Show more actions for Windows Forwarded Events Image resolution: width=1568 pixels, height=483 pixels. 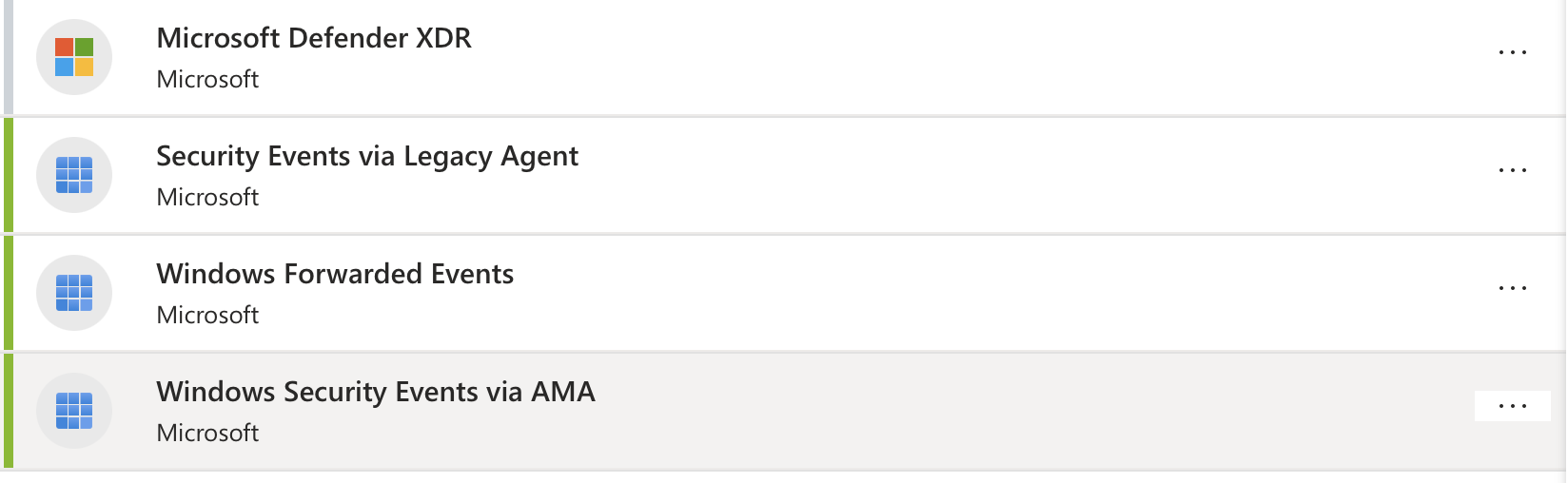click(x=1512, y=289)
